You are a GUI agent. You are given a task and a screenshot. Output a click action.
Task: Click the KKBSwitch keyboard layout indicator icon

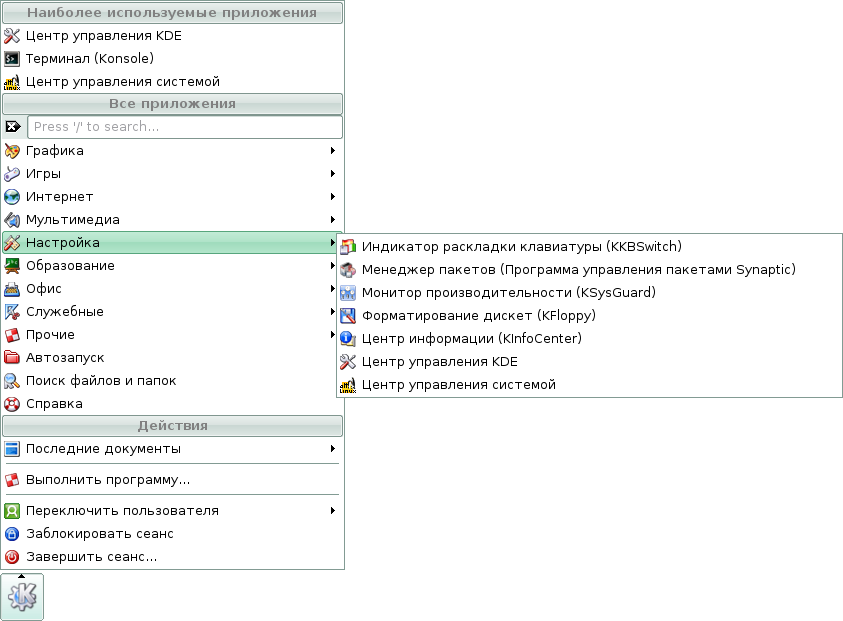pos(348,246)
